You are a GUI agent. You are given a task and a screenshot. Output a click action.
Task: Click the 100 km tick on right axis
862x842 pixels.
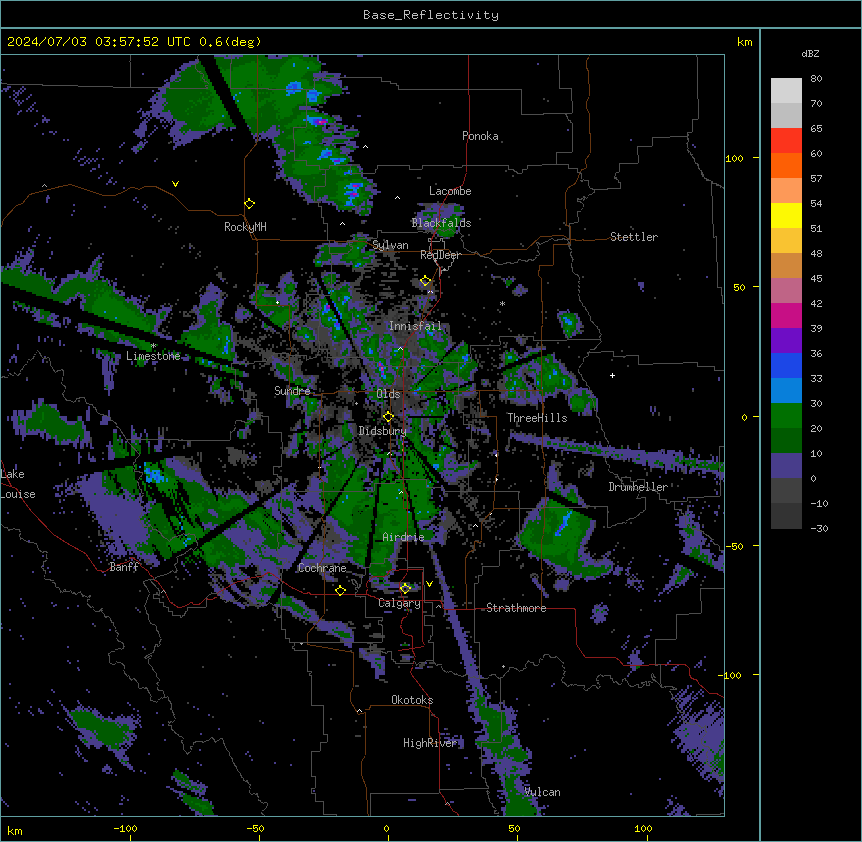(x=734, y=158)
